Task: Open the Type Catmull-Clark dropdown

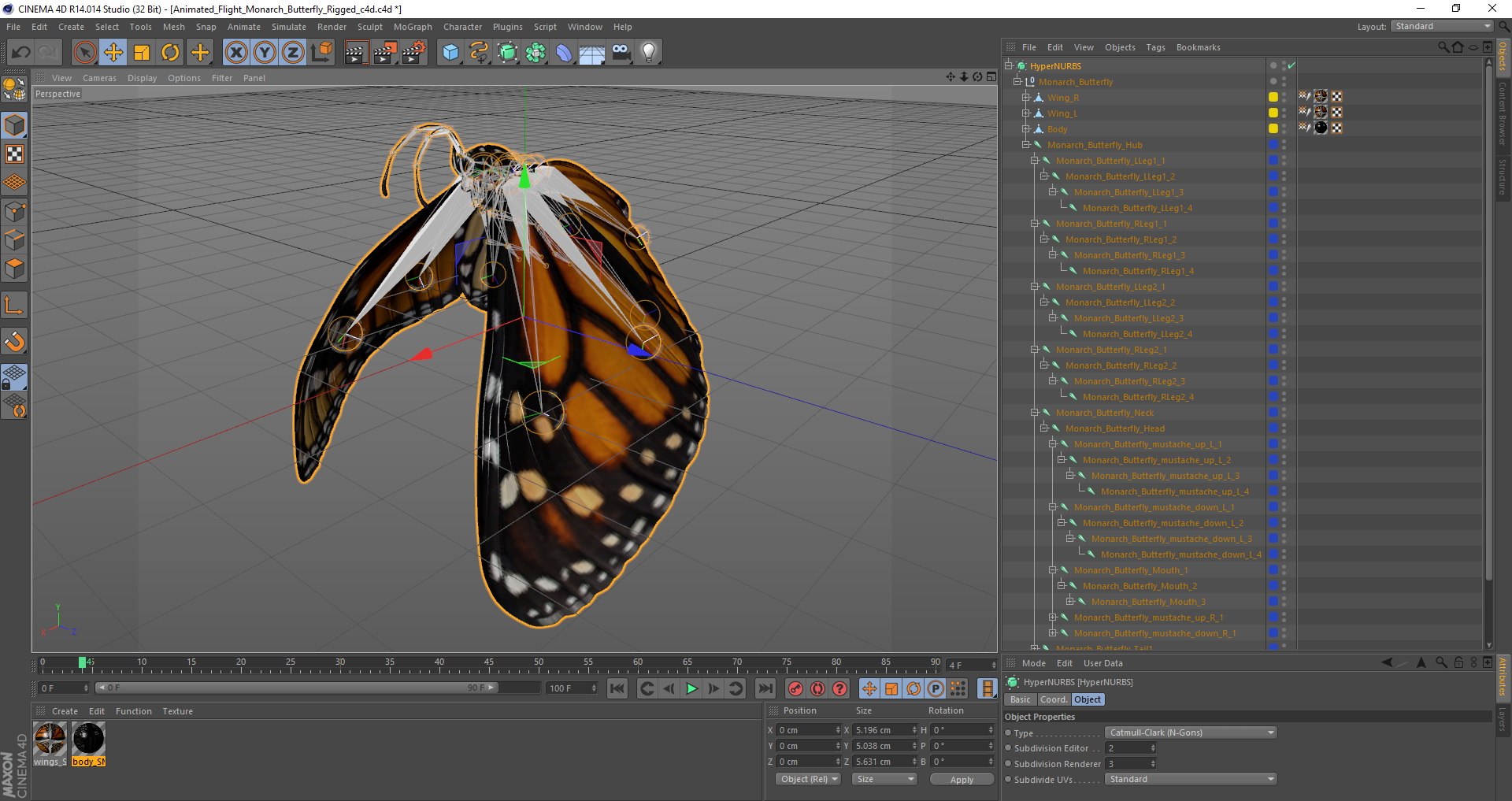Action: [x=1191, y=732]
